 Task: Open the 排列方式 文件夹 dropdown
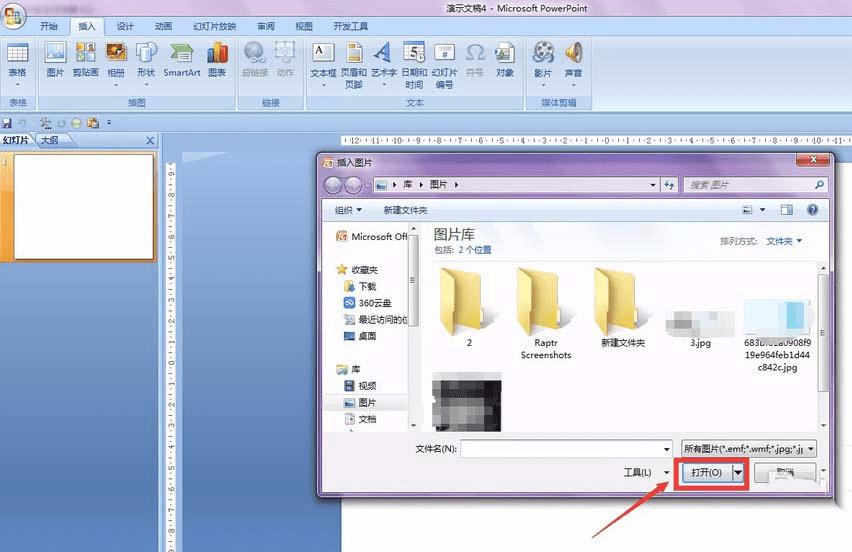[x=784, y=241]
